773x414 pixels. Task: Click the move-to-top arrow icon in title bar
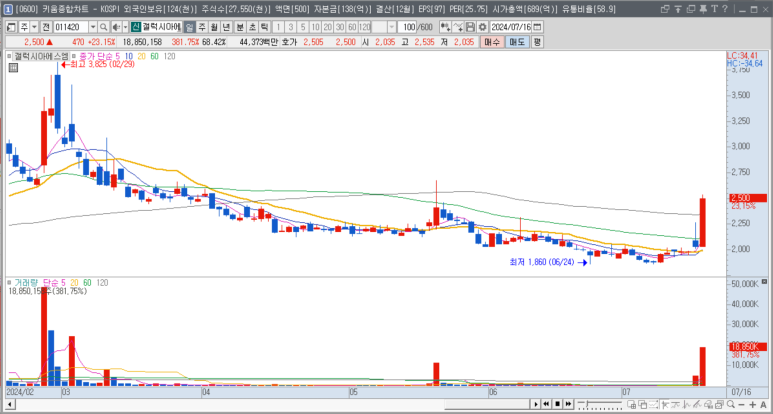(678, 9)
